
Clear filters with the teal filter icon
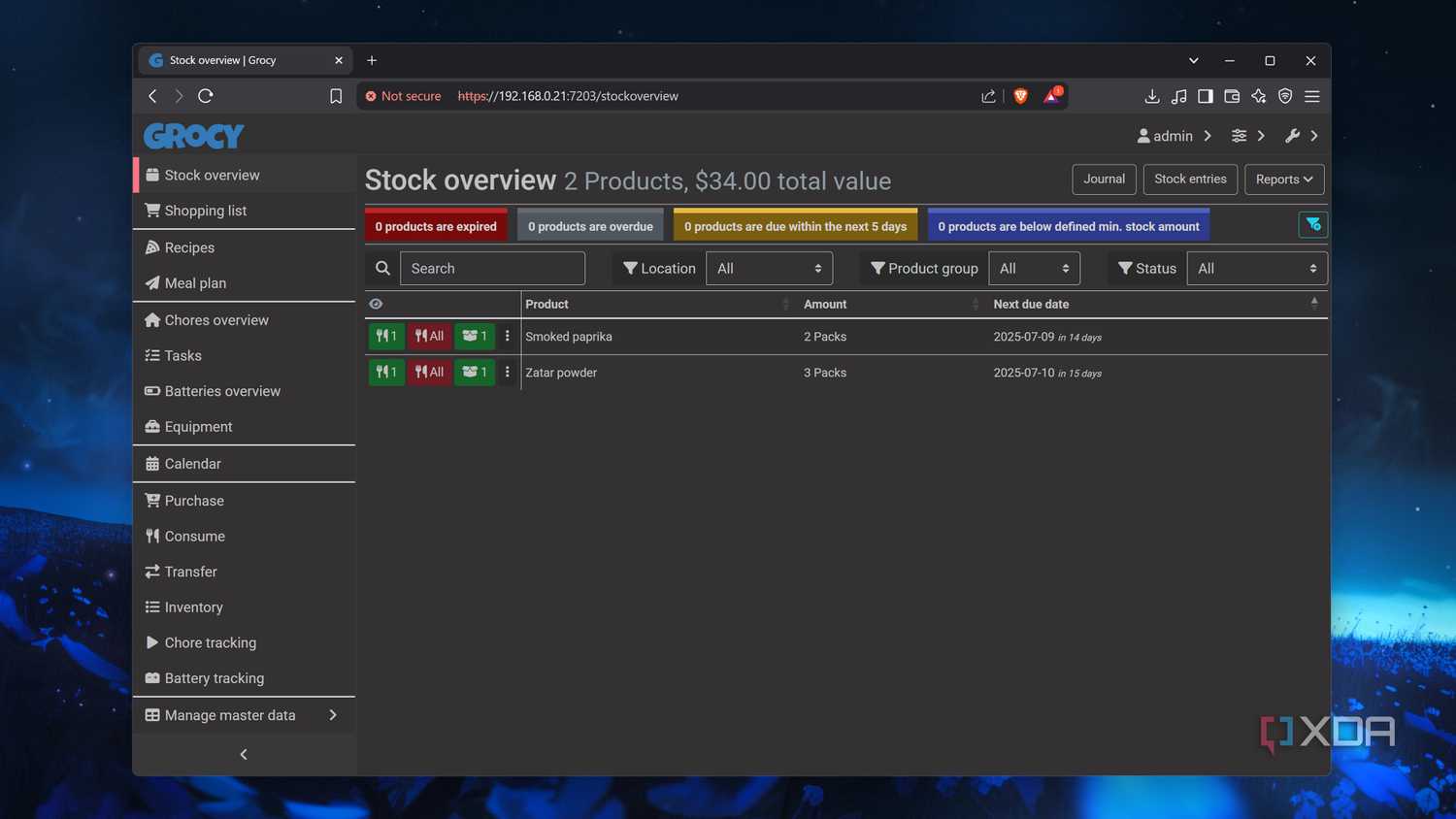click(x=1312, y=225)
